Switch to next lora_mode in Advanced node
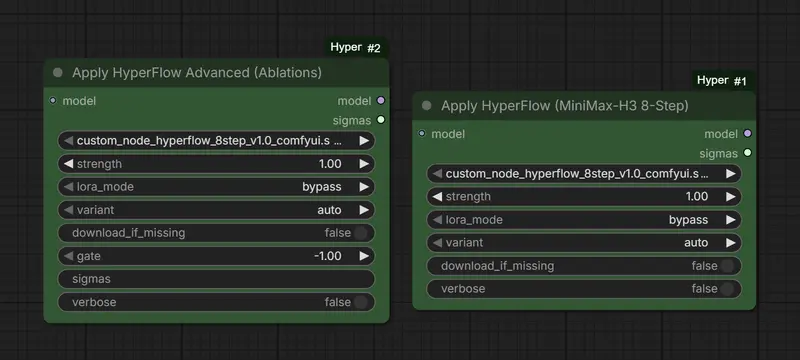 [x=364, y=187]
